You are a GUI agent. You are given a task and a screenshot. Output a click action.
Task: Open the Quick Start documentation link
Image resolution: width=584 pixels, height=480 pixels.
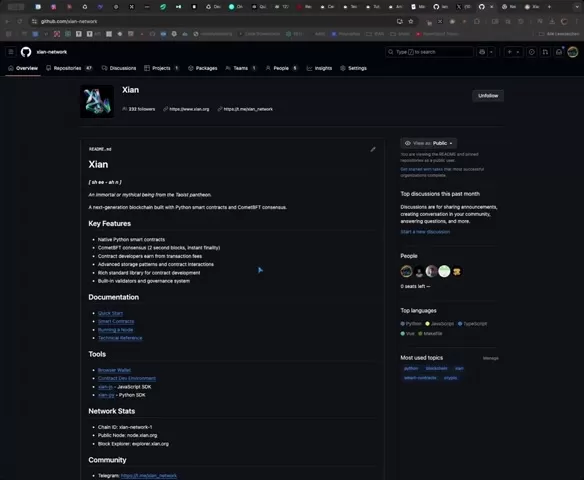click(110, 313)
